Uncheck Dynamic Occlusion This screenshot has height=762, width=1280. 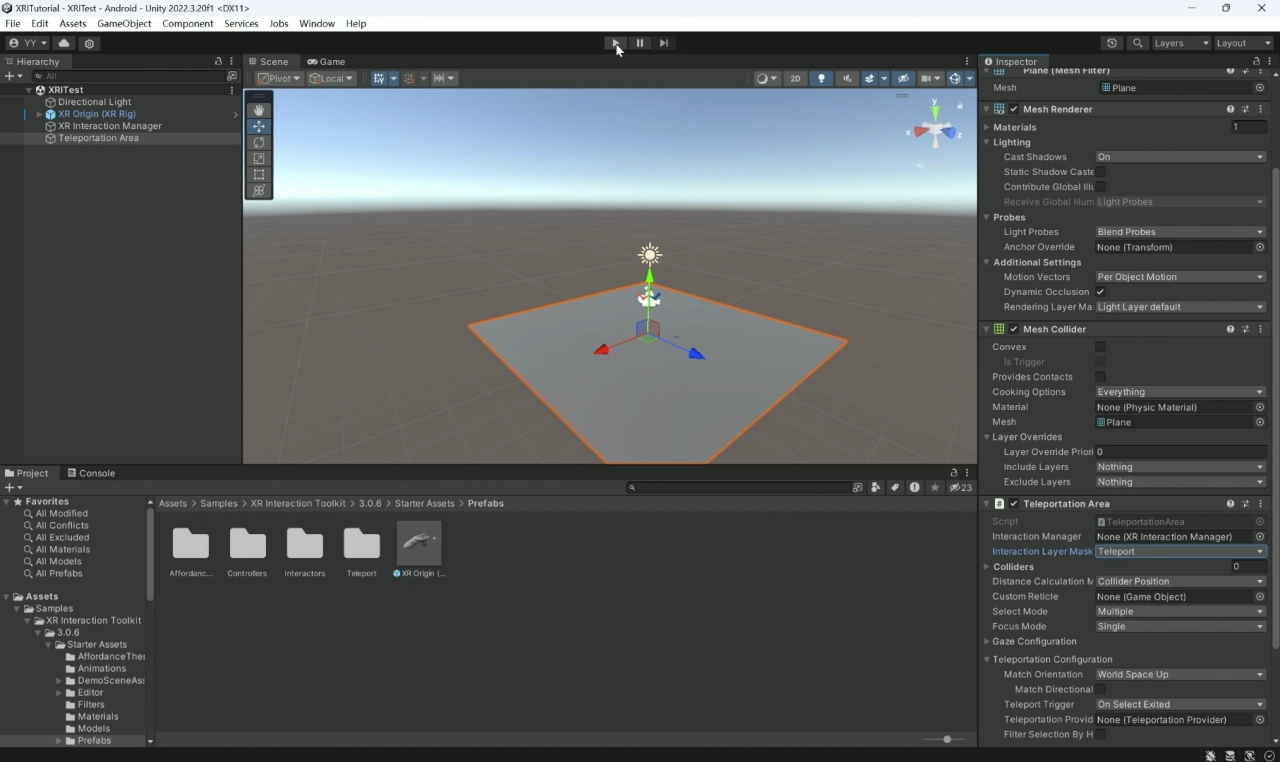(x=1100, y=292)
